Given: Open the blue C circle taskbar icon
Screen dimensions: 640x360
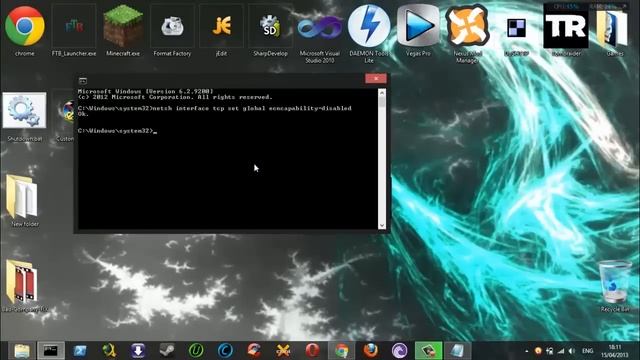Looking at the screenshot, I should pyautogui.click(x=225, y=351).
